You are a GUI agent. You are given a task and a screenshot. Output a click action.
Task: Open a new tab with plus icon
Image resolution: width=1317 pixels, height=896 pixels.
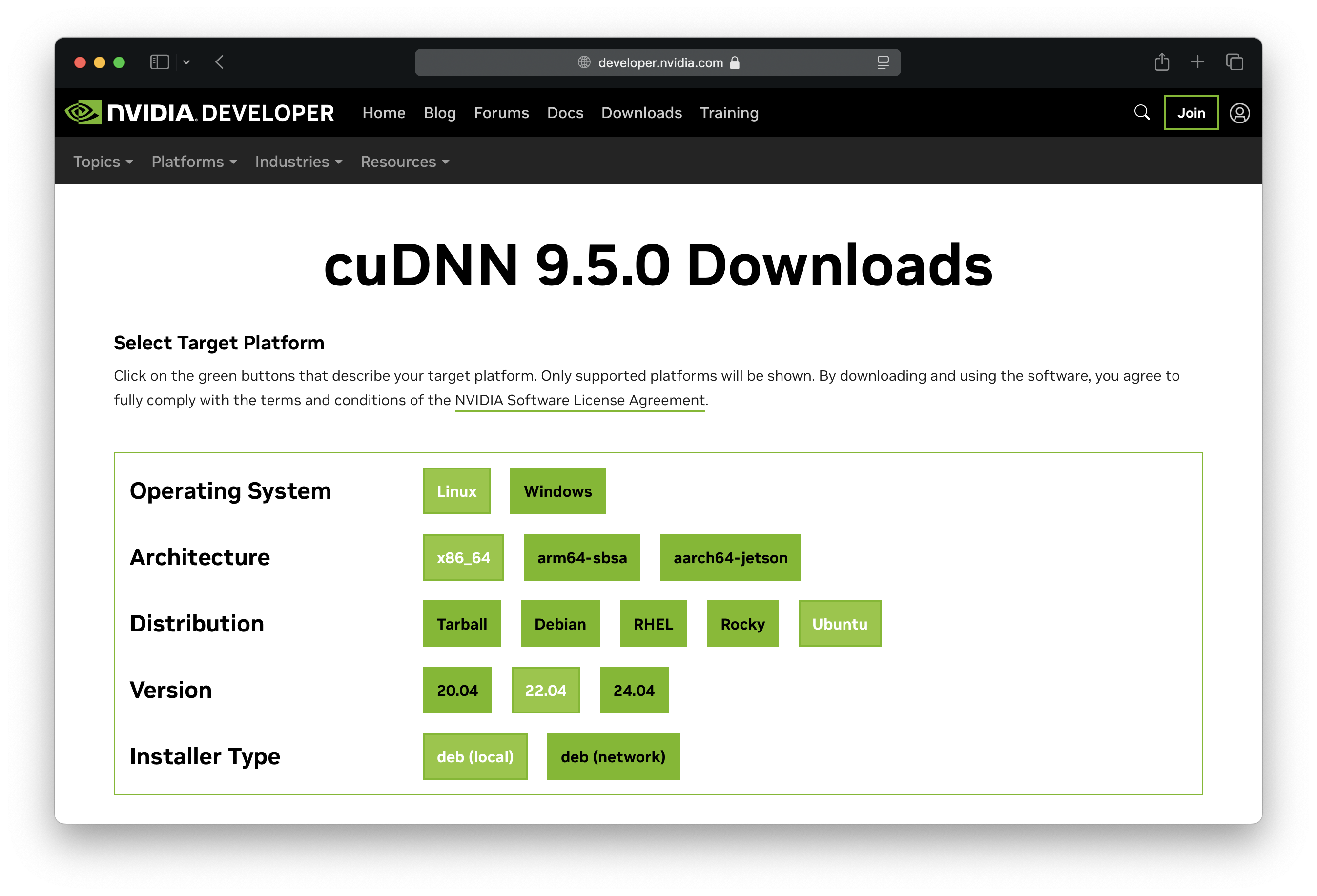pos(1197,62)
